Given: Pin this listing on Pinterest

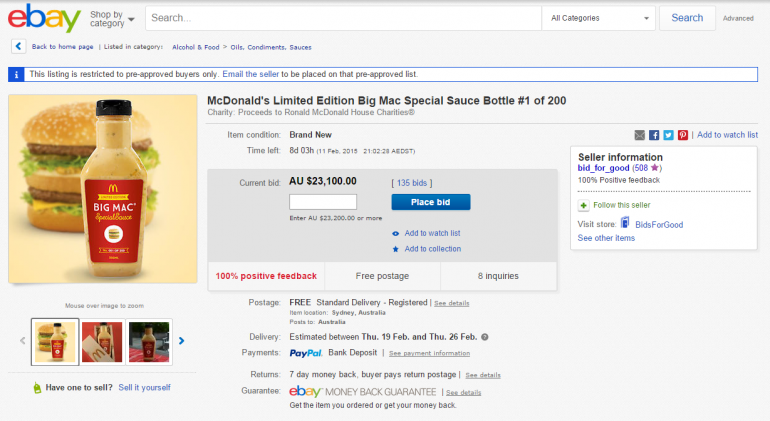Looking at the screenshot, I should tap(682, 135).
